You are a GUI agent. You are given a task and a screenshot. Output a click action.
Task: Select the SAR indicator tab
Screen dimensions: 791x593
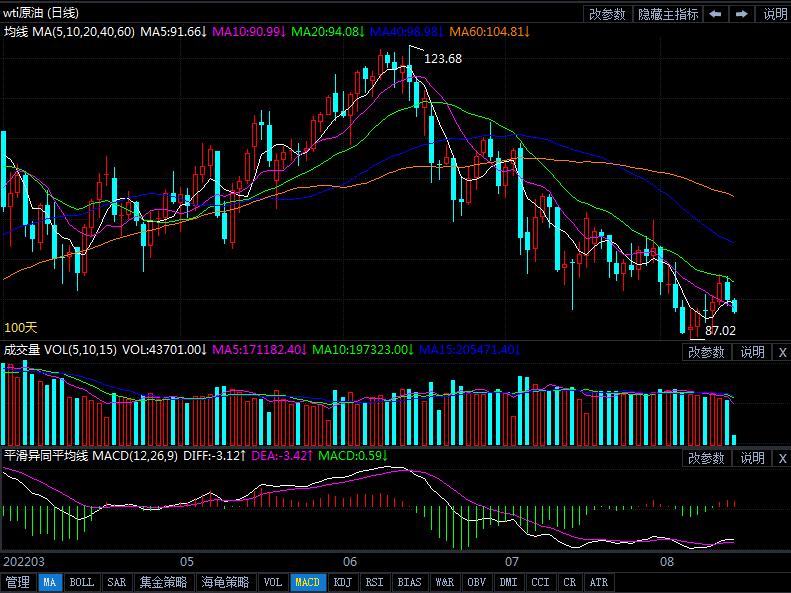pos(117,582)
